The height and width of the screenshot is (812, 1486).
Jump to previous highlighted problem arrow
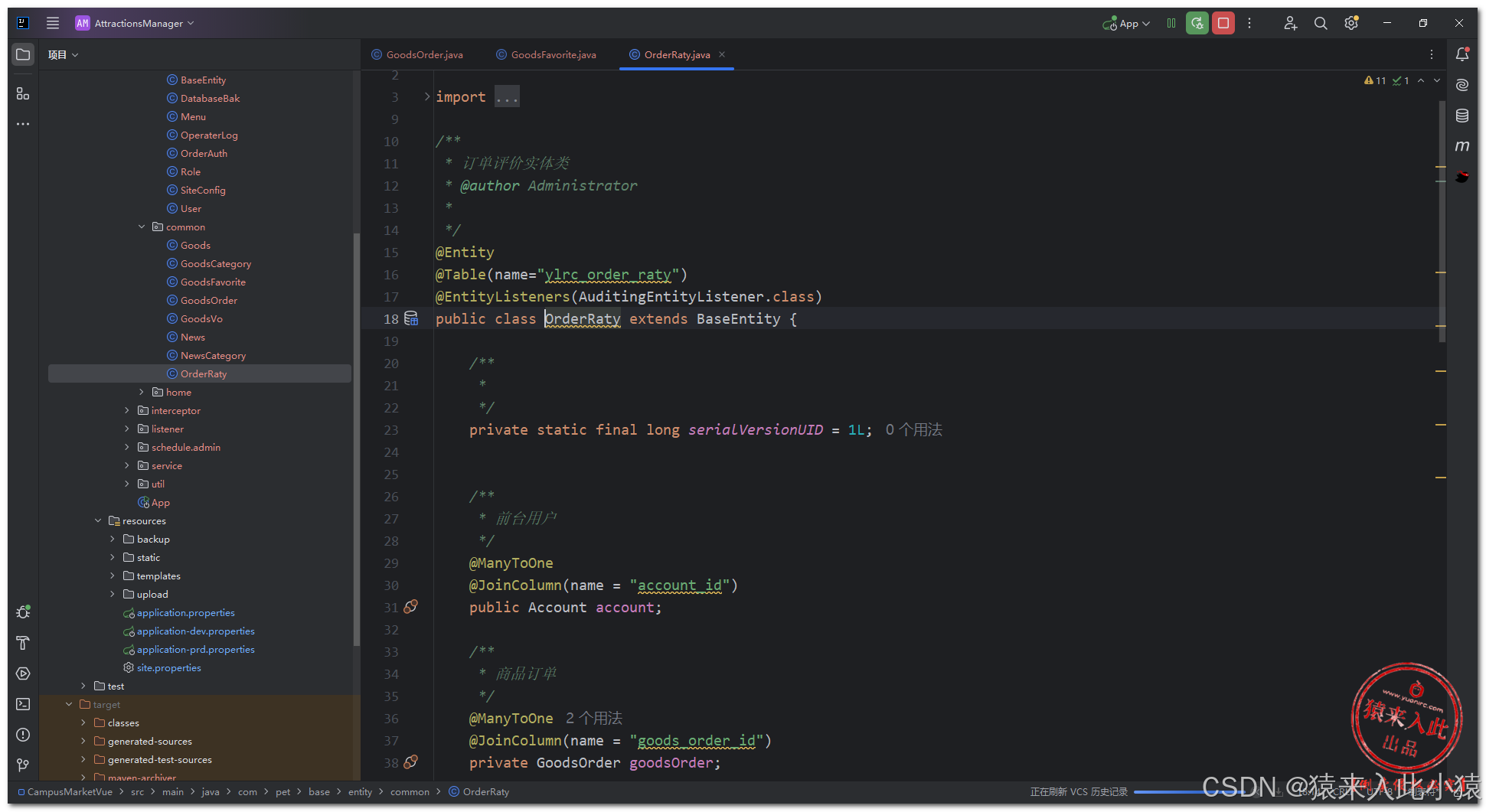(1421, 80)
